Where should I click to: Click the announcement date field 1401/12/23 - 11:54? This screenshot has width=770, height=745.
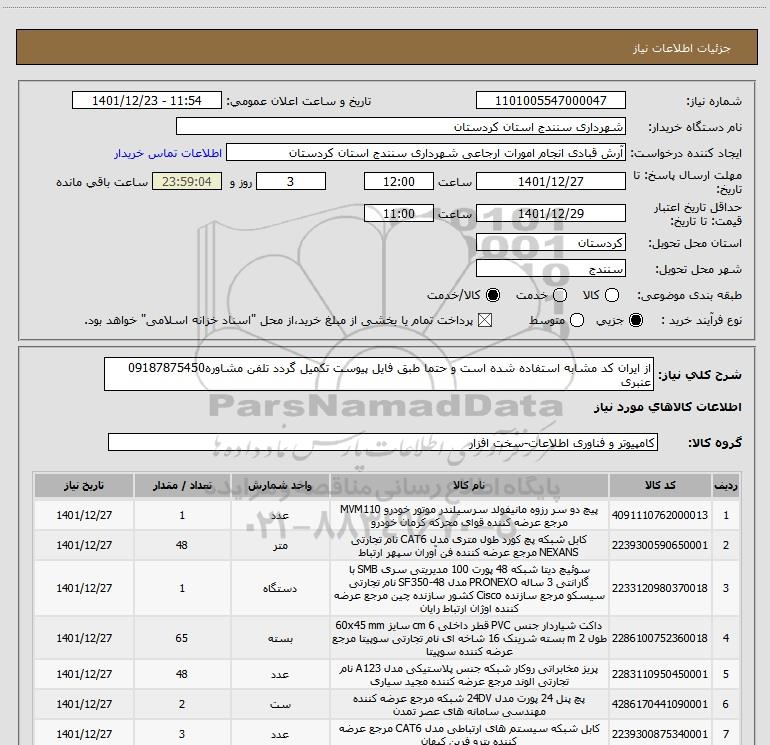(147, 100)
